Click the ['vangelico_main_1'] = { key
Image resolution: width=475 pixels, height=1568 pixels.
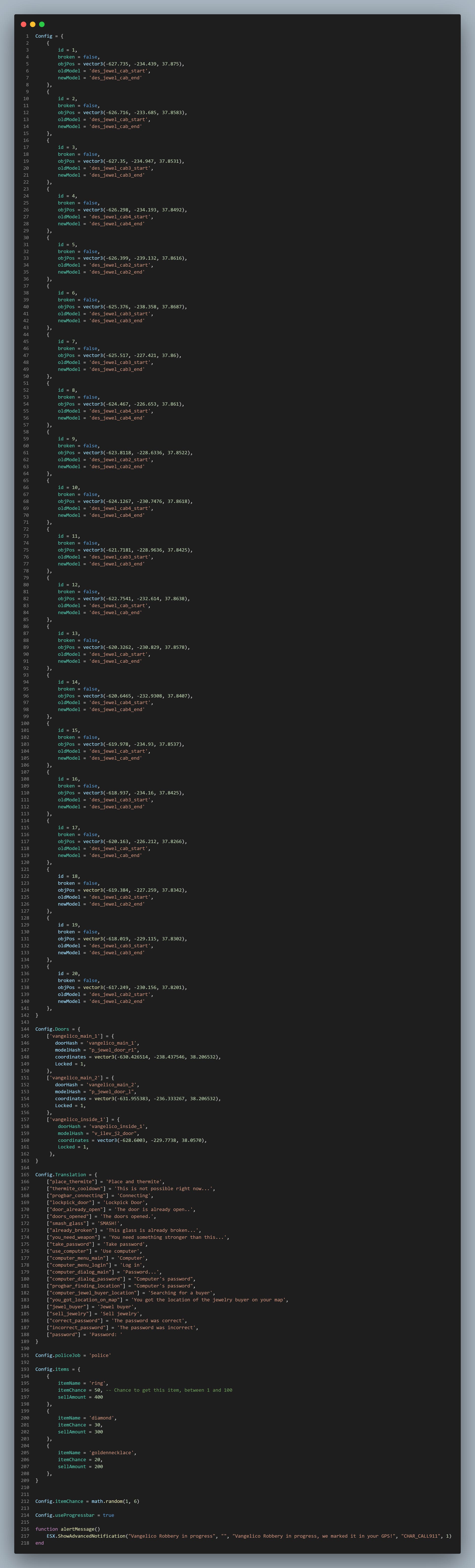click(x=80, y=1036)
